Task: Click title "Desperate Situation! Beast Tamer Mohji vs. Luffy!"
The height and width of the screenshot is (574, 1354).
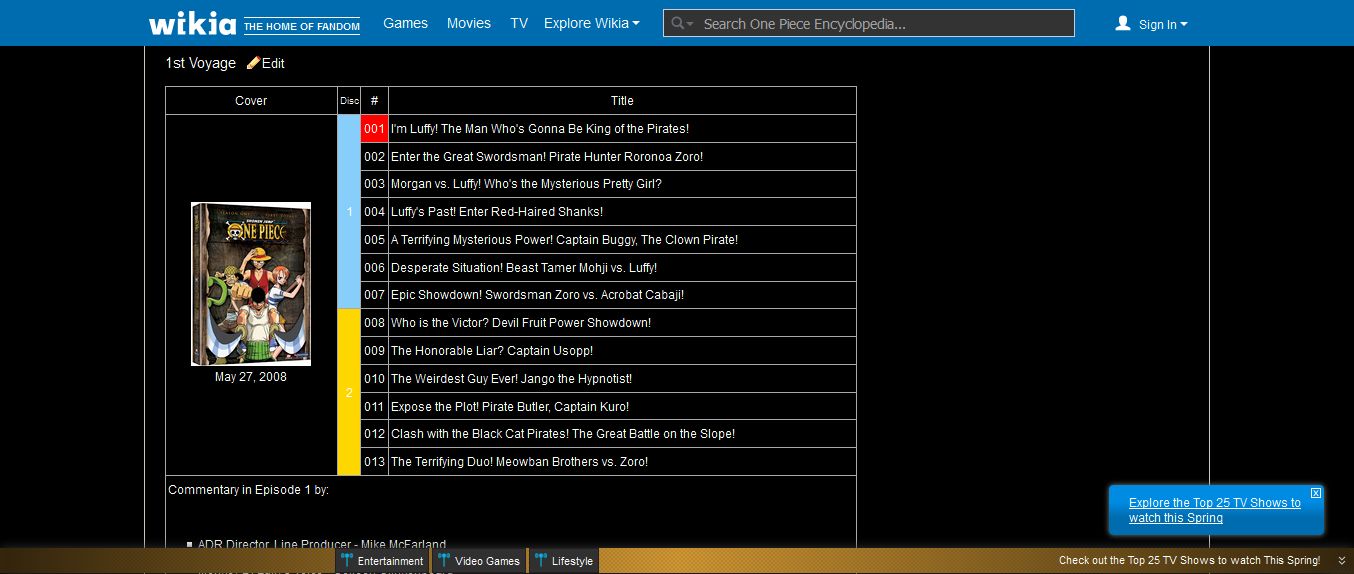Action: coord(524,268)
